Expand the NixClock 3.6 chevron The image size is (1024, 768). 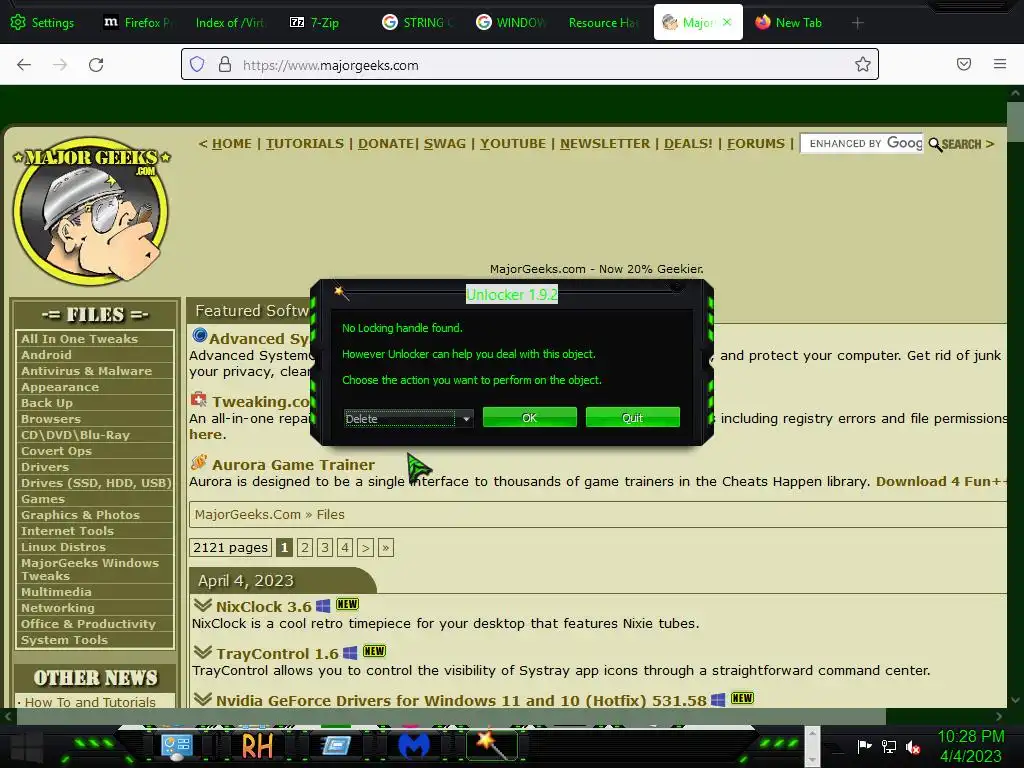tap(202, 605)
